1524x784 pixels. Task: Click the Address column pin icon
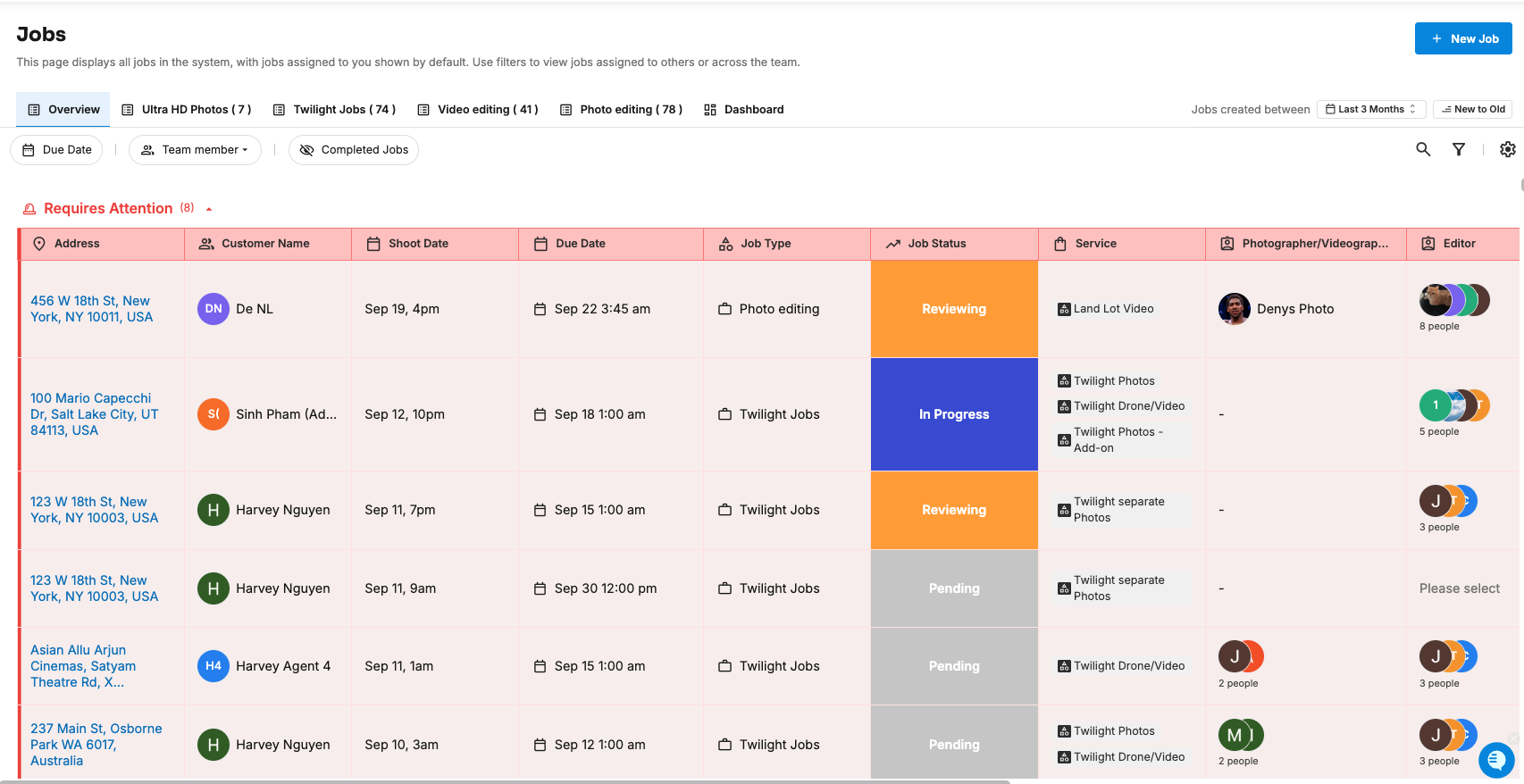[39, 244]
